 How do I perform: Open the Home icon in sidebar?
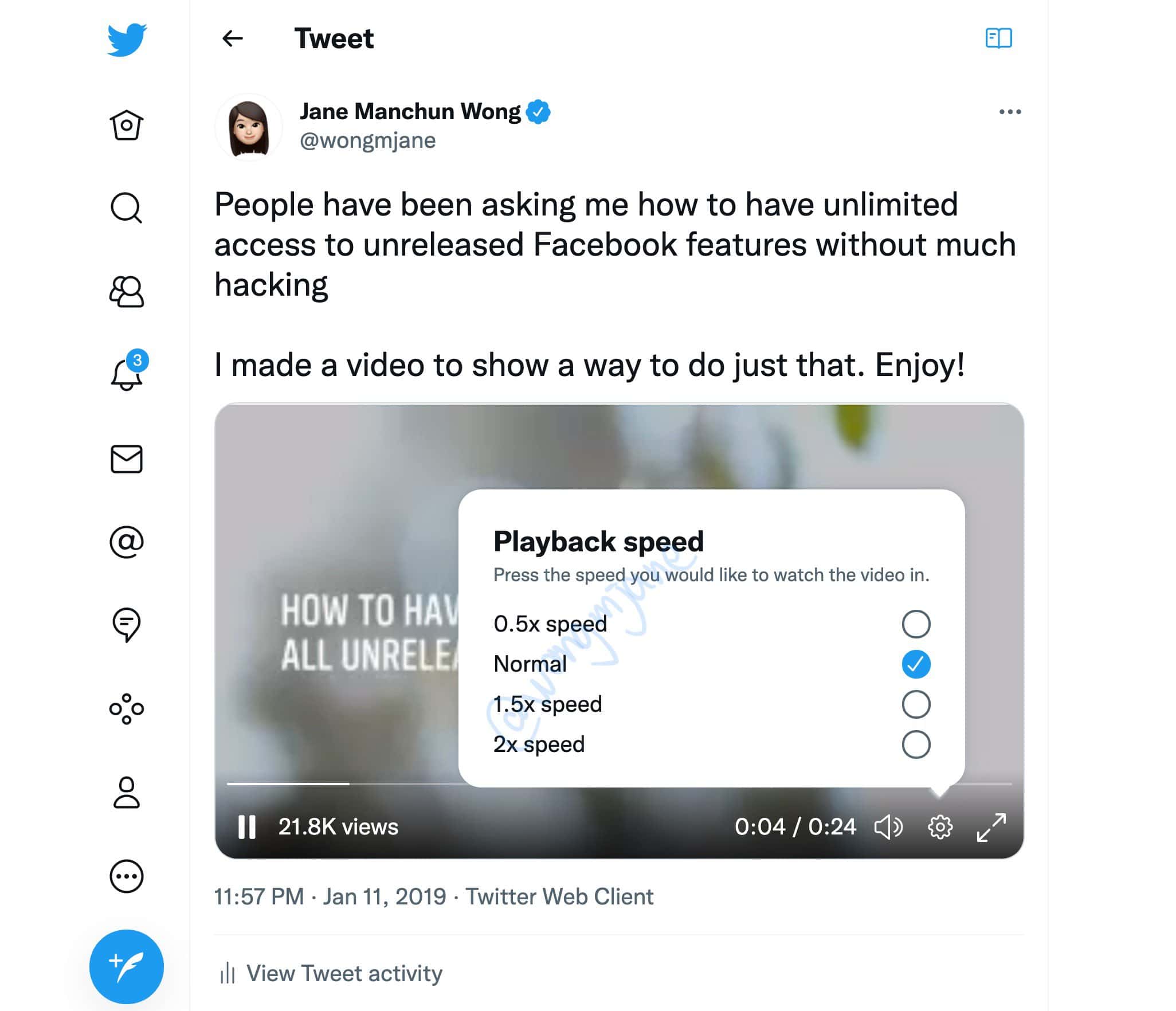pos(126,124)
